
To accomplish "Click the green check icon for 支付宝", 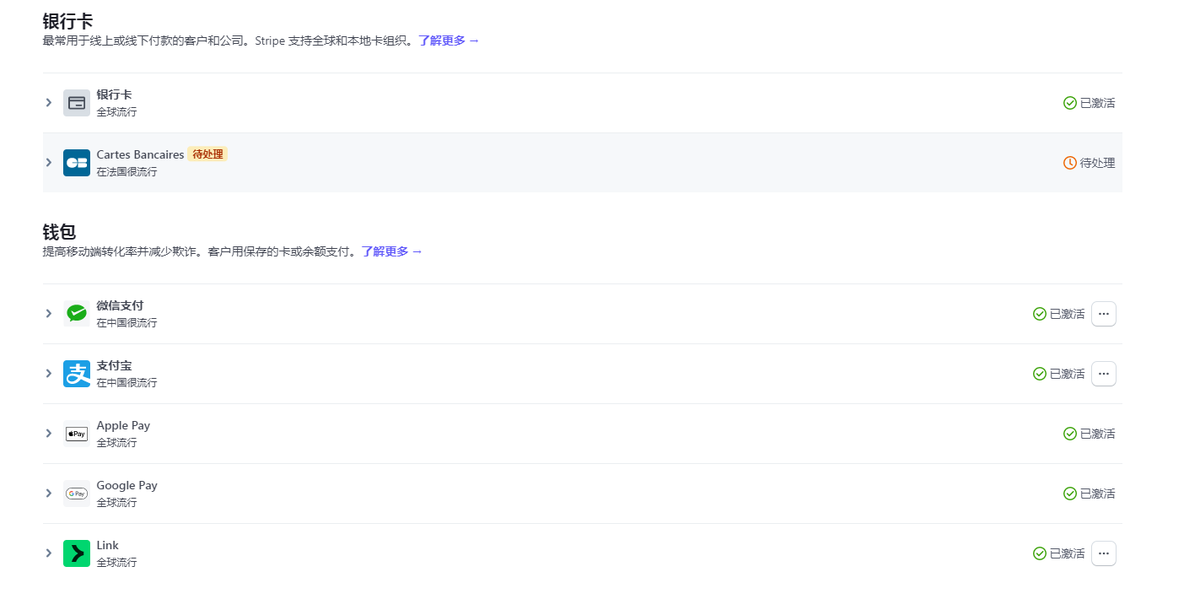I will click(x=1040, y=374).
